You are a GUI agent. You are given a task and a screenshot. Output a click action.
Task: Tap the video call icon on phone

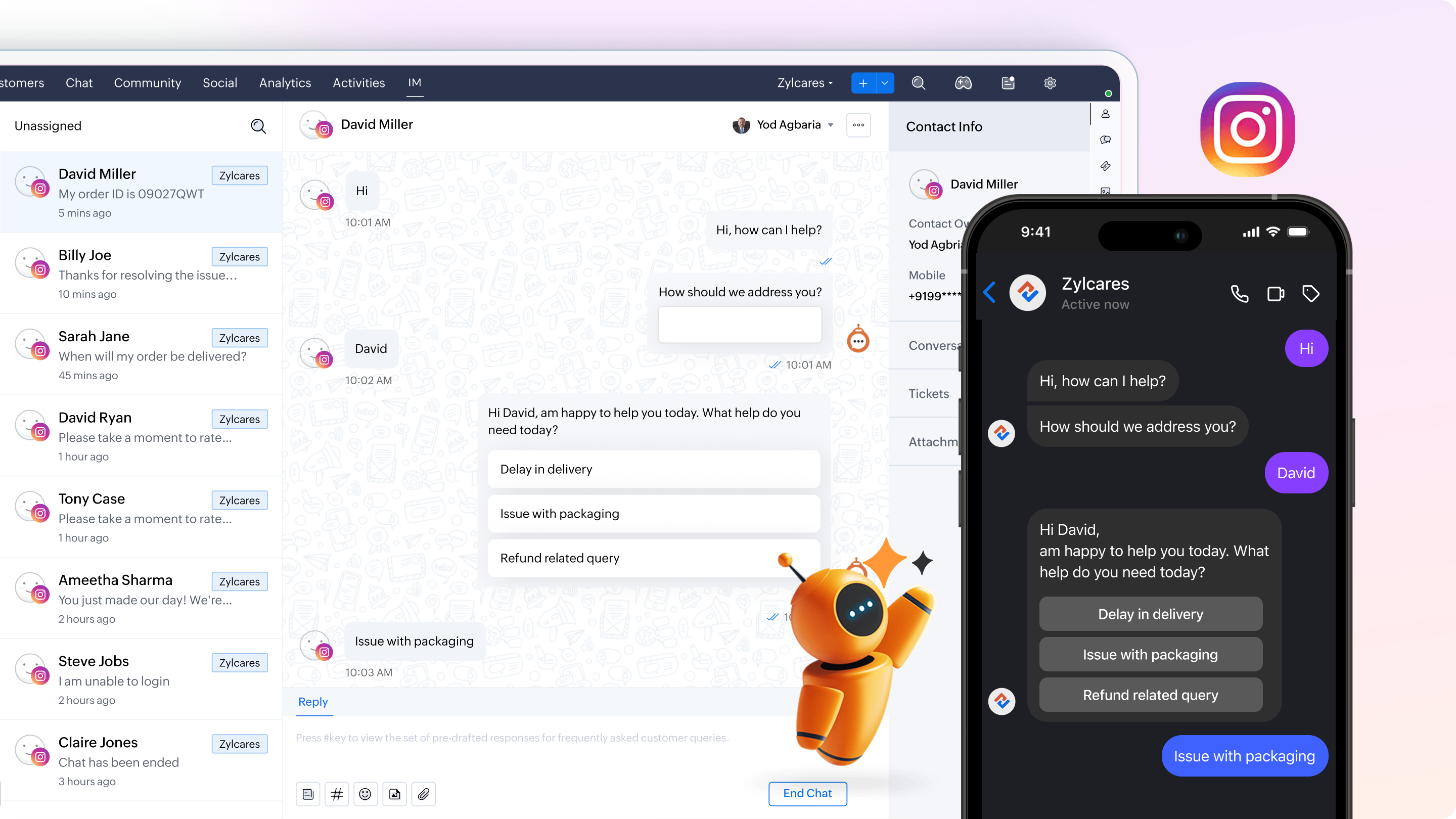1275,293
